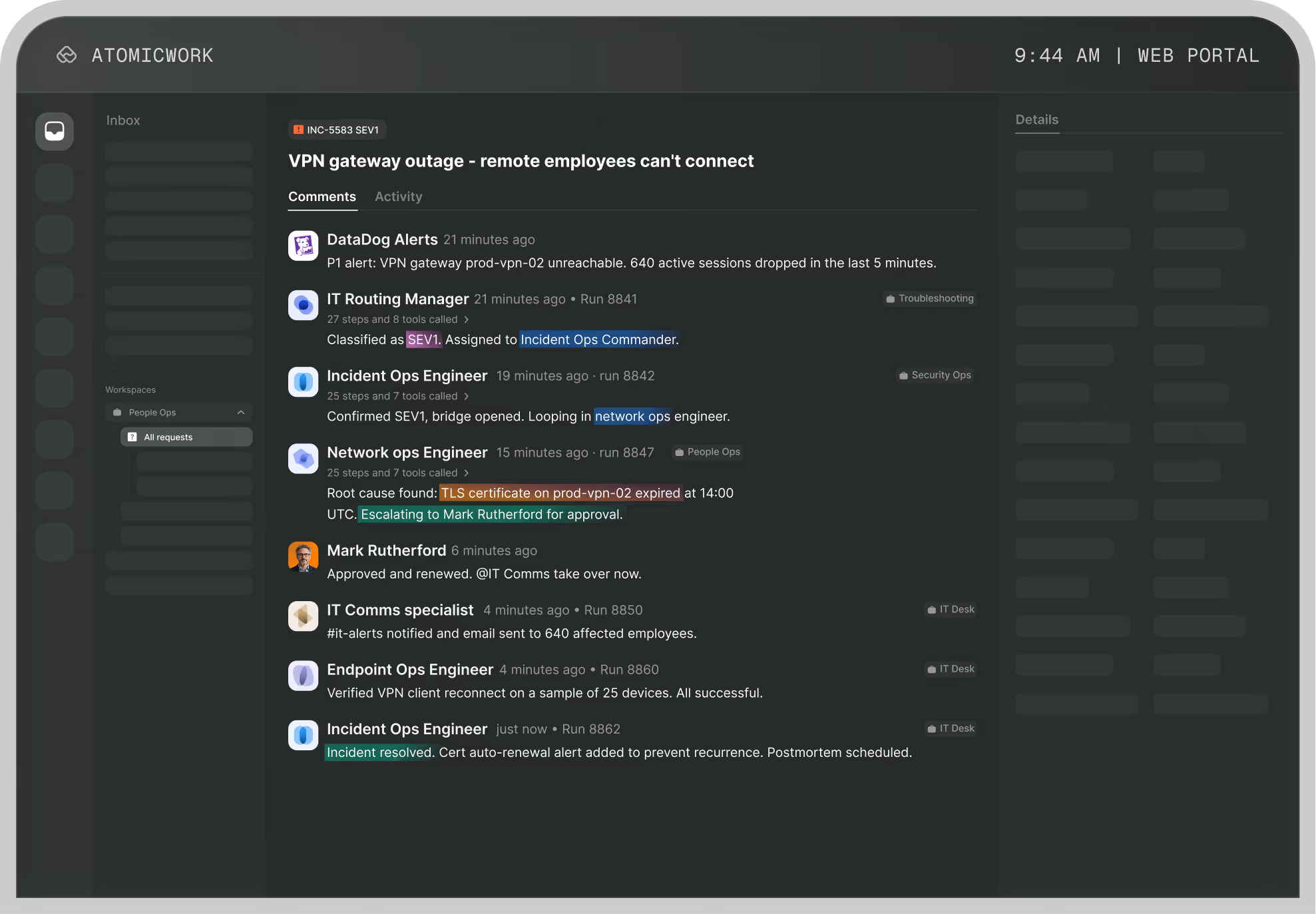The image size is (1316, 914).
Task: Click the '9:44 AM | WEB PORTAL' header text
Action: pos(1136,55)
